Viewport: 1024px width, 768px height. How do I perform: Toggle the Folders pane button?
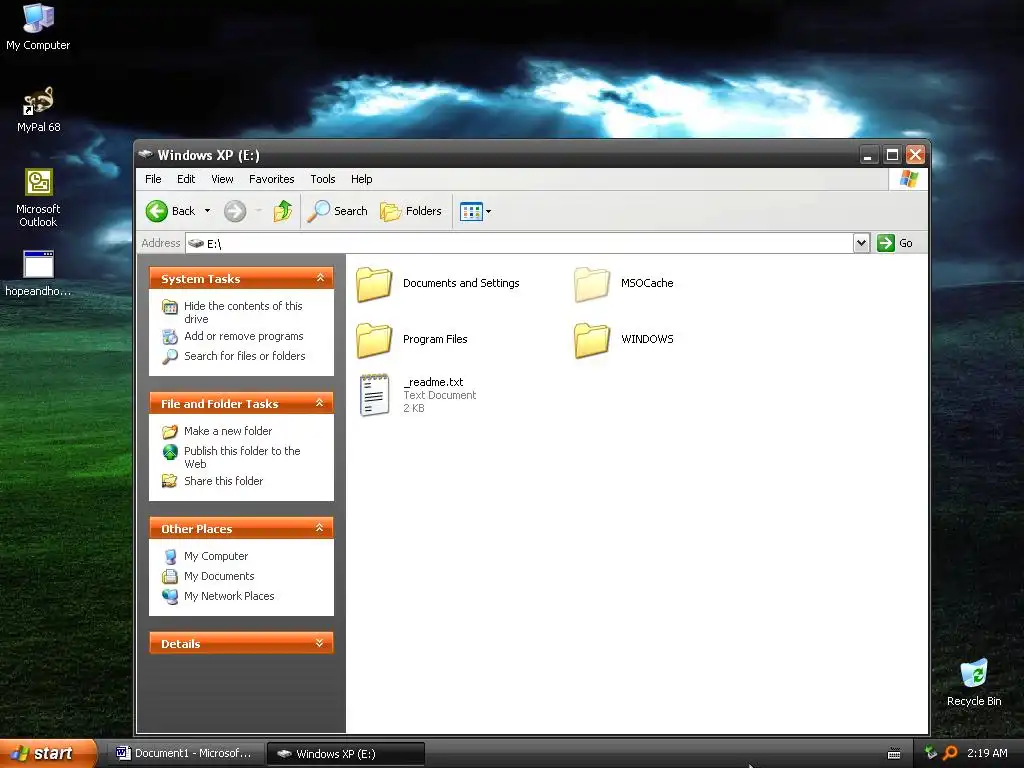tap(411, 211)
